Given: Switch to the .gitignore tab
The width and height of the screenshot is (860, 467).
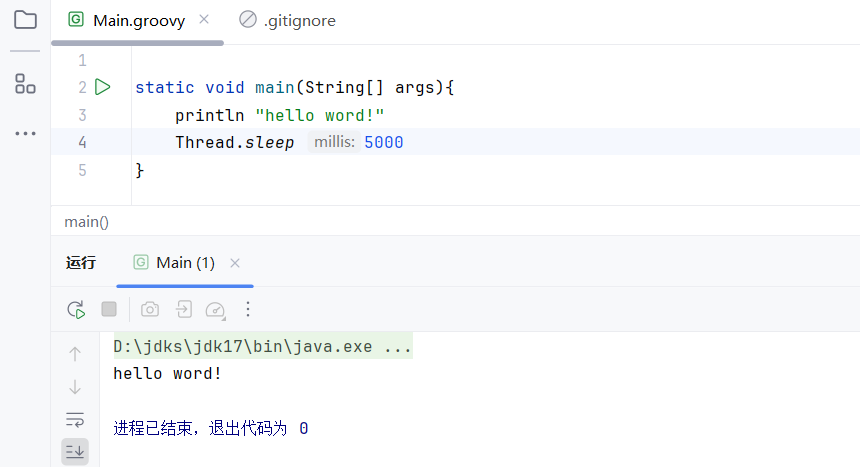Looking at the screenshot, I should pos(299,21).
